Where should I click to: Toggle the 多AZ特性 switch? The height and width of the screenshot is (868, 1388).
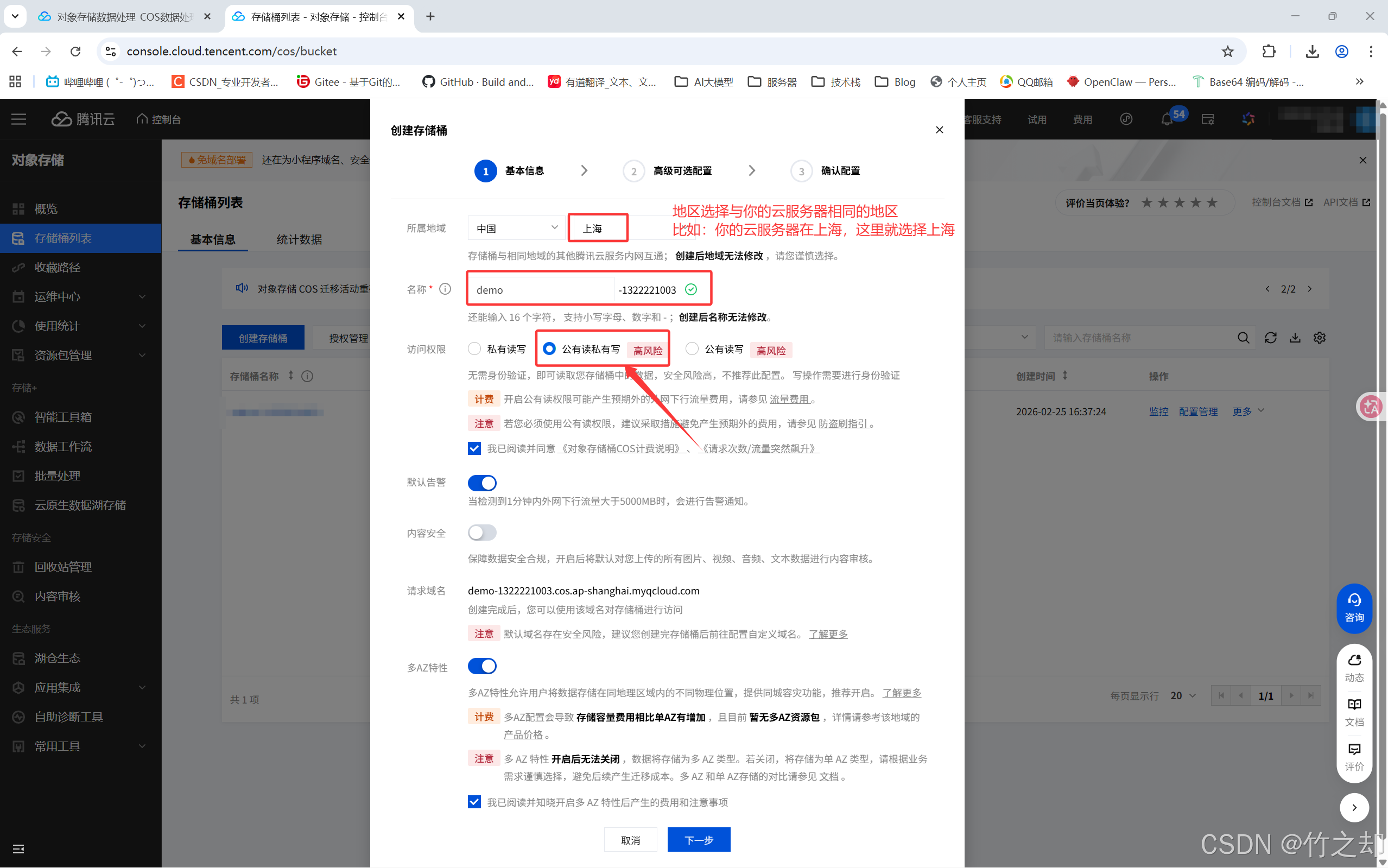(481, 666)
